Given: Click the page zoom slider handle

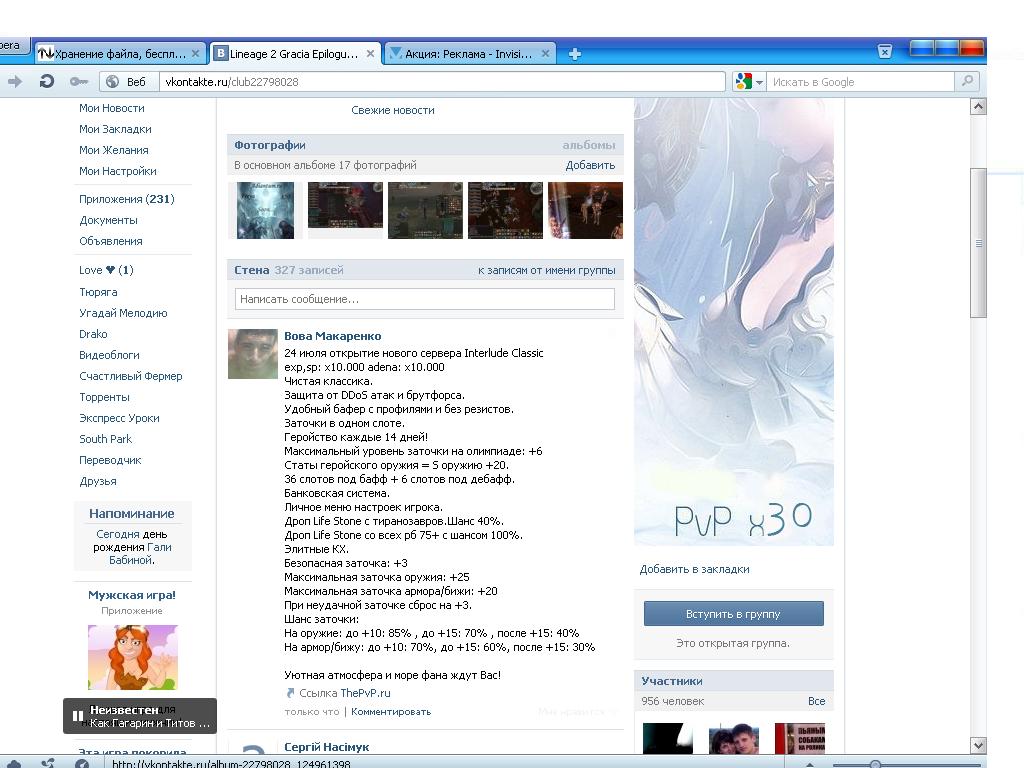Looking at the screenshot, I should (x=875, y=764).
